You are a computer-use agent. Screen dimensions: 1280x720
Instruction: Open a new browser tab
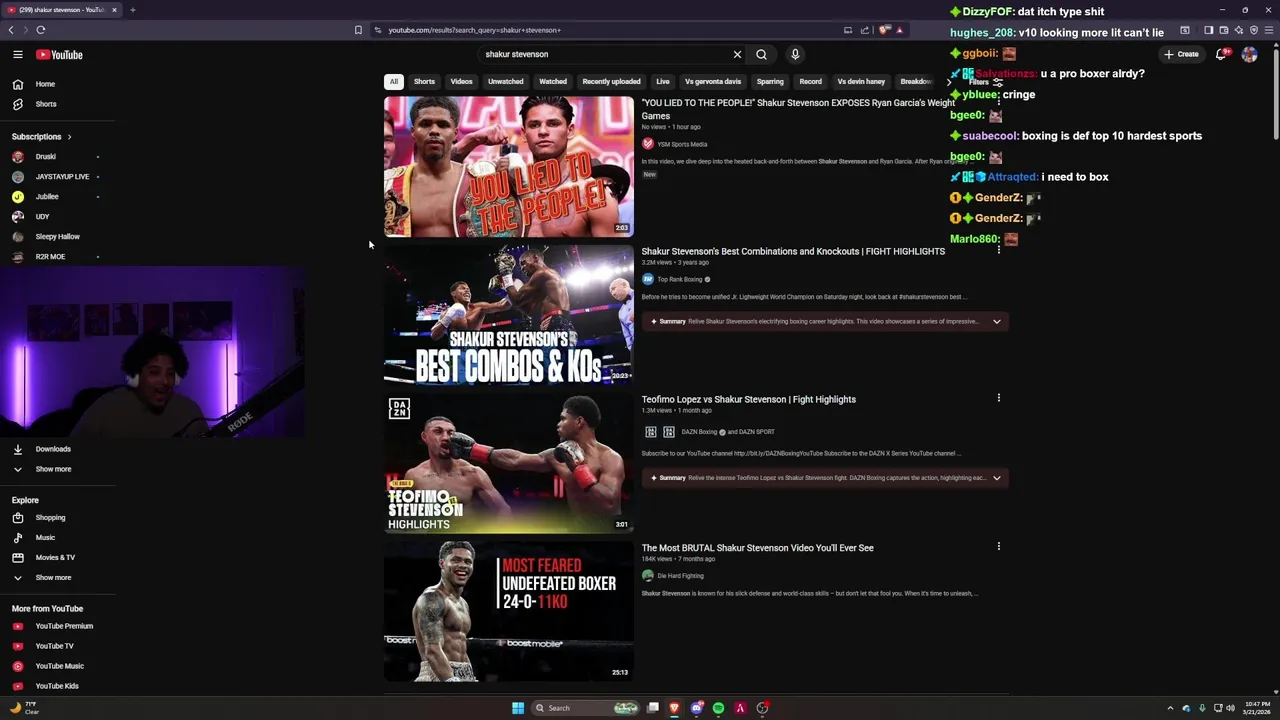click(132, 10)
